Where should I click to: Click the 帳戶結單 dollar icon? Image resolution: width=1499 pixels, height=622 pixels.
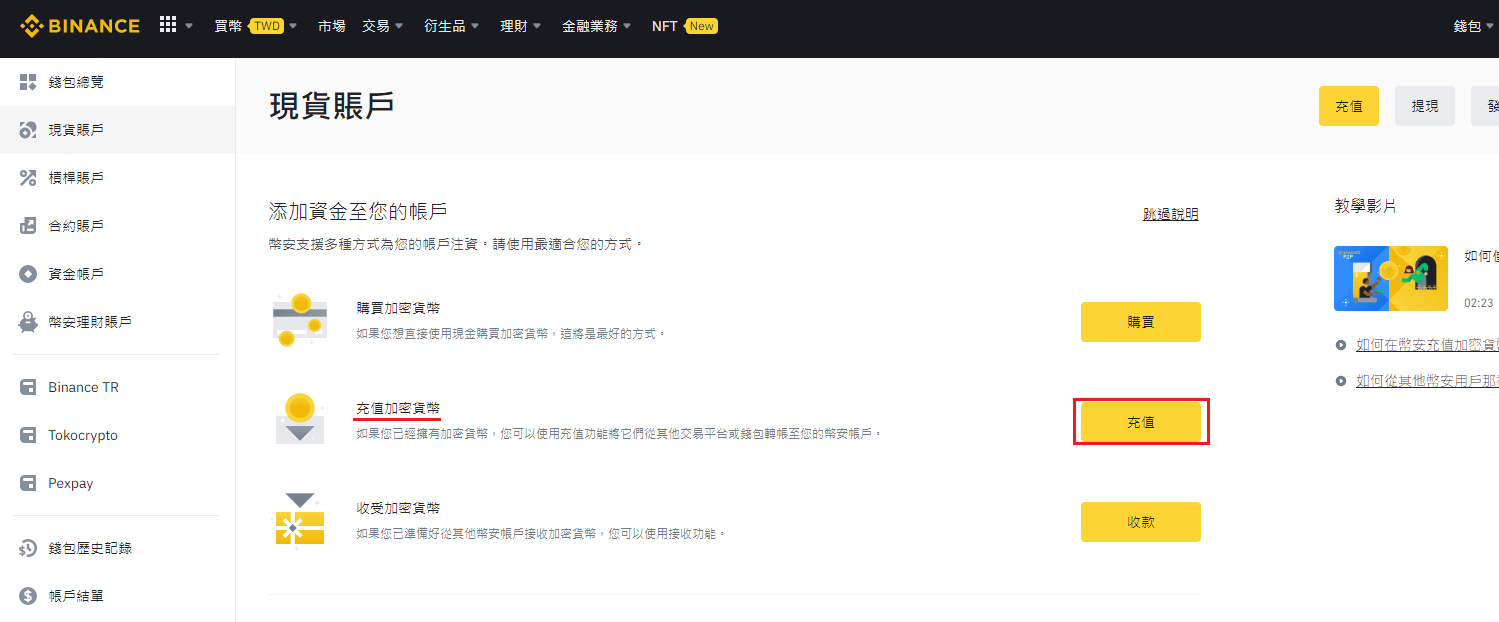coord(28,596)
